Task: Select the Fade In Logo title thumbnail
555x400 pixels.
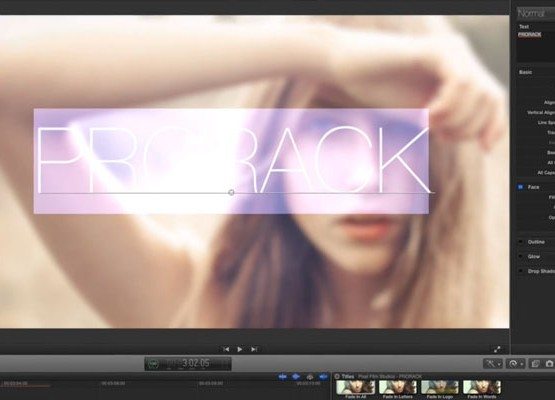Action: pos(440,387)
